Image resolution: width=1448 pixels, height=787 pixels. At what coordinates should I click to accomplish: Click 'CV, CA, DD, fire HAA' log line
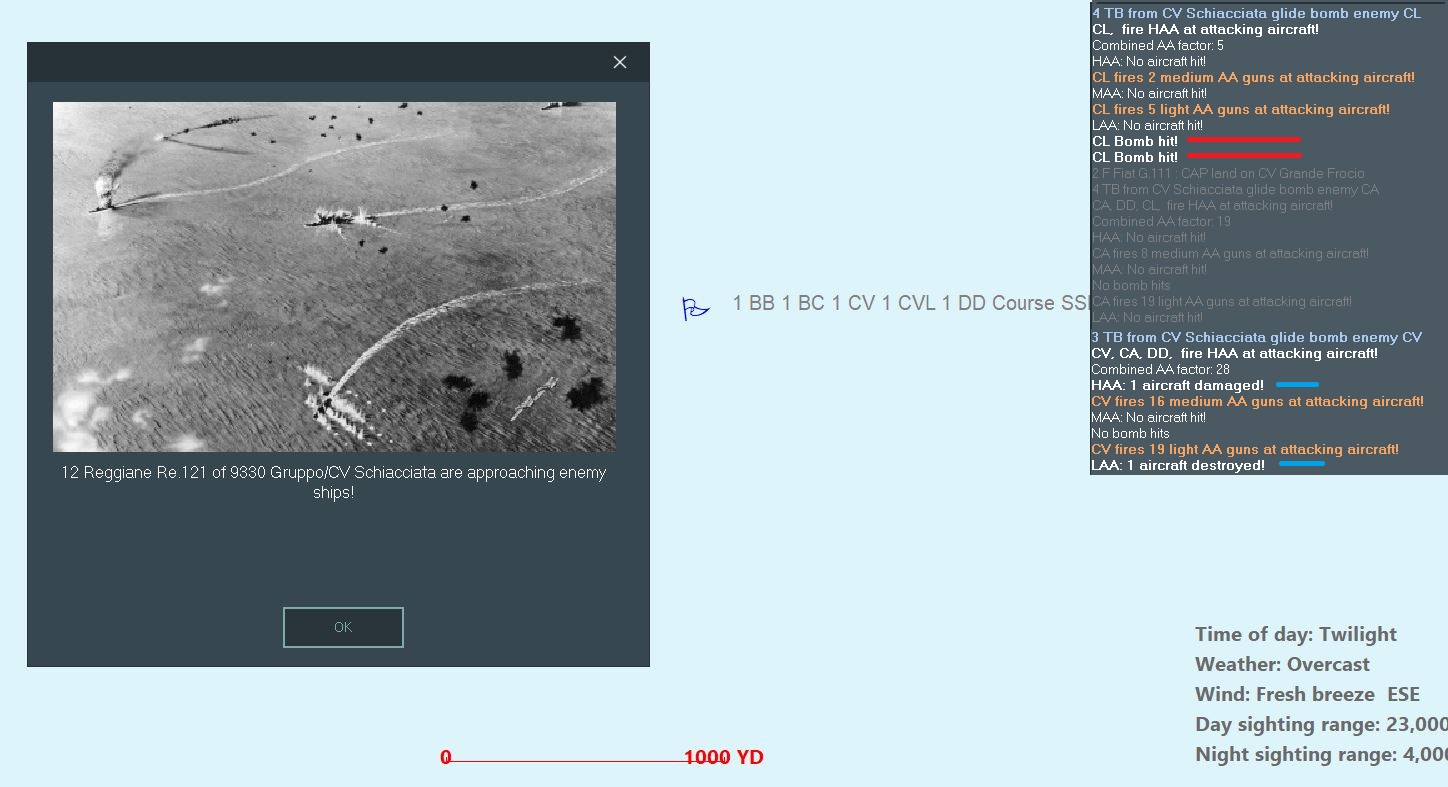[x=1235, y=353]
